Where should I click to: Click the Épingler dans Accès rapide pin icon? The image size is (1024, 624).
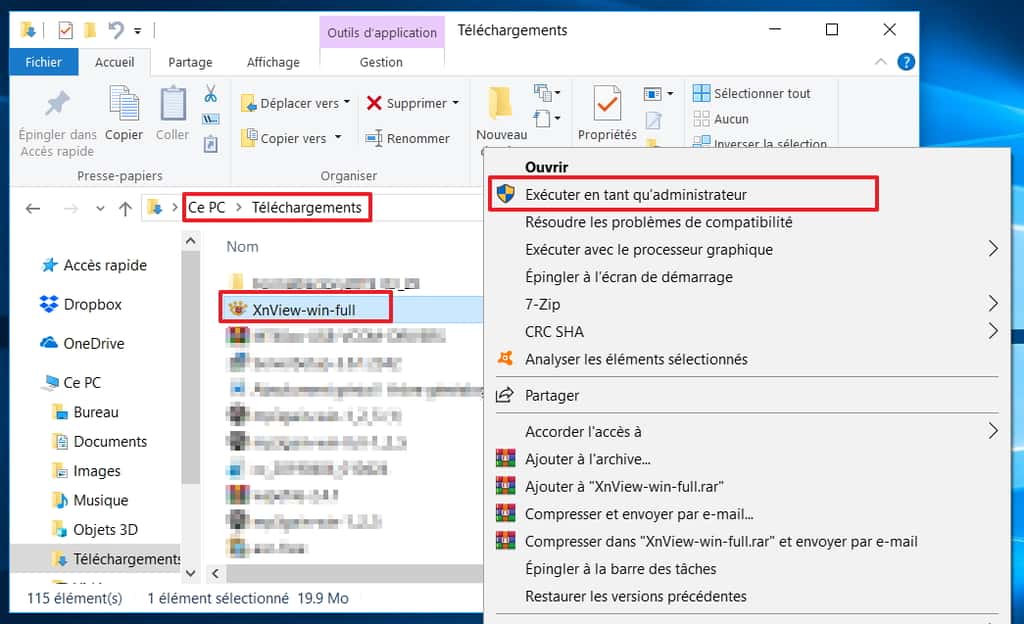57,103
